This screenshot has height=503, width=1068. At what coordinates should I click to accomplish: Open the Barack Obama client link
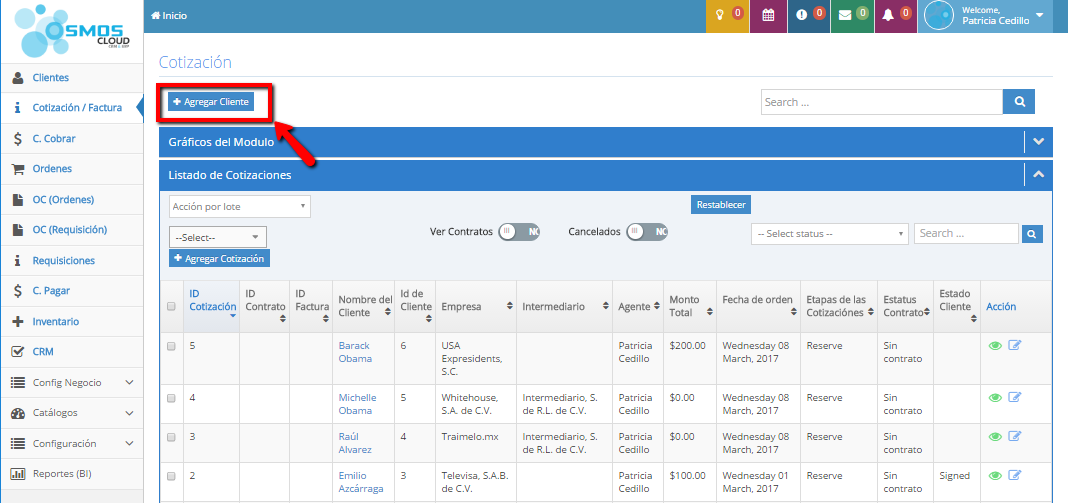click(x=357, y=352)
